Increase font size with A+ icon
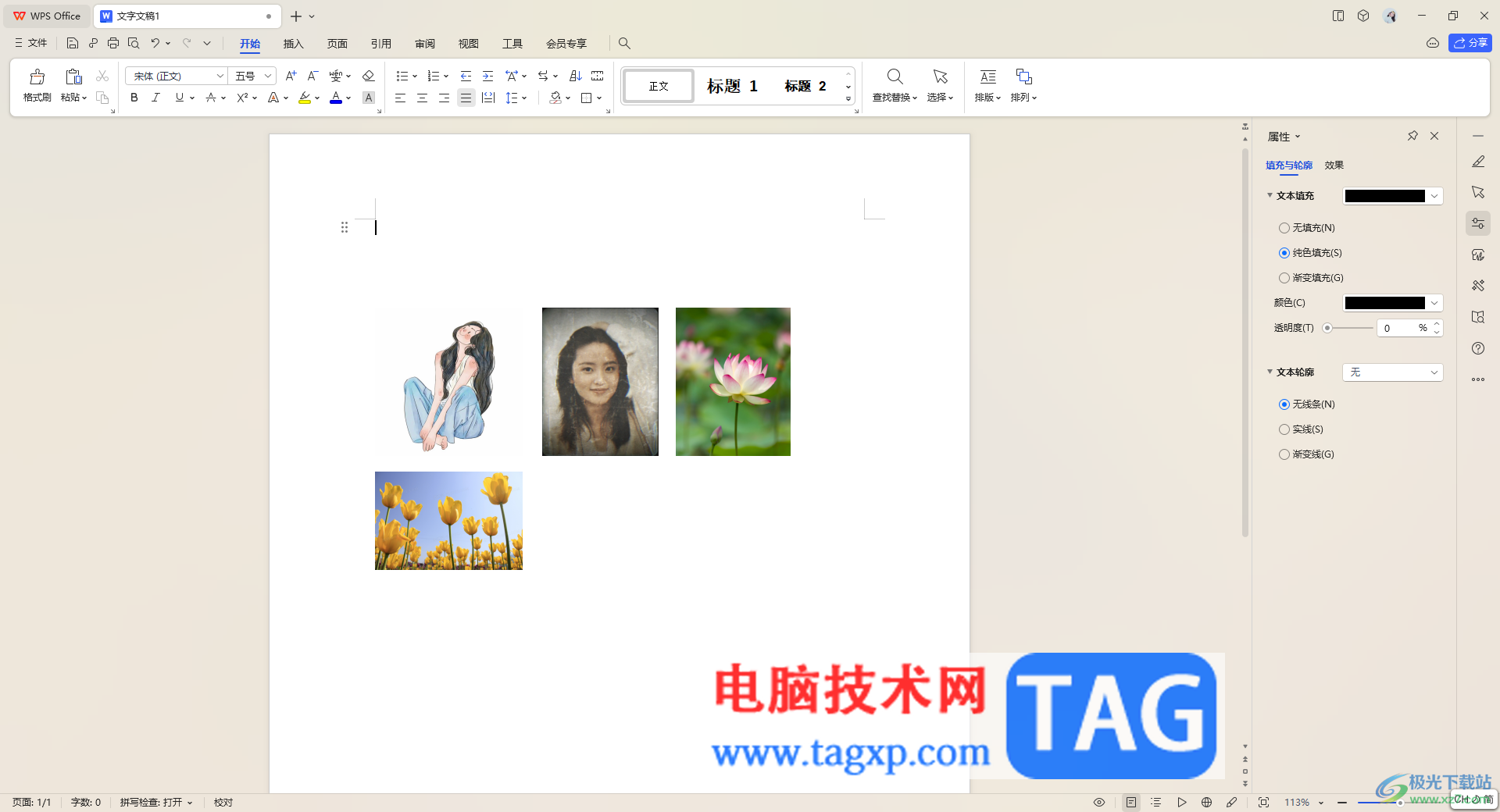This screenshot has width=1500, height=812. (x=291, y=76)
